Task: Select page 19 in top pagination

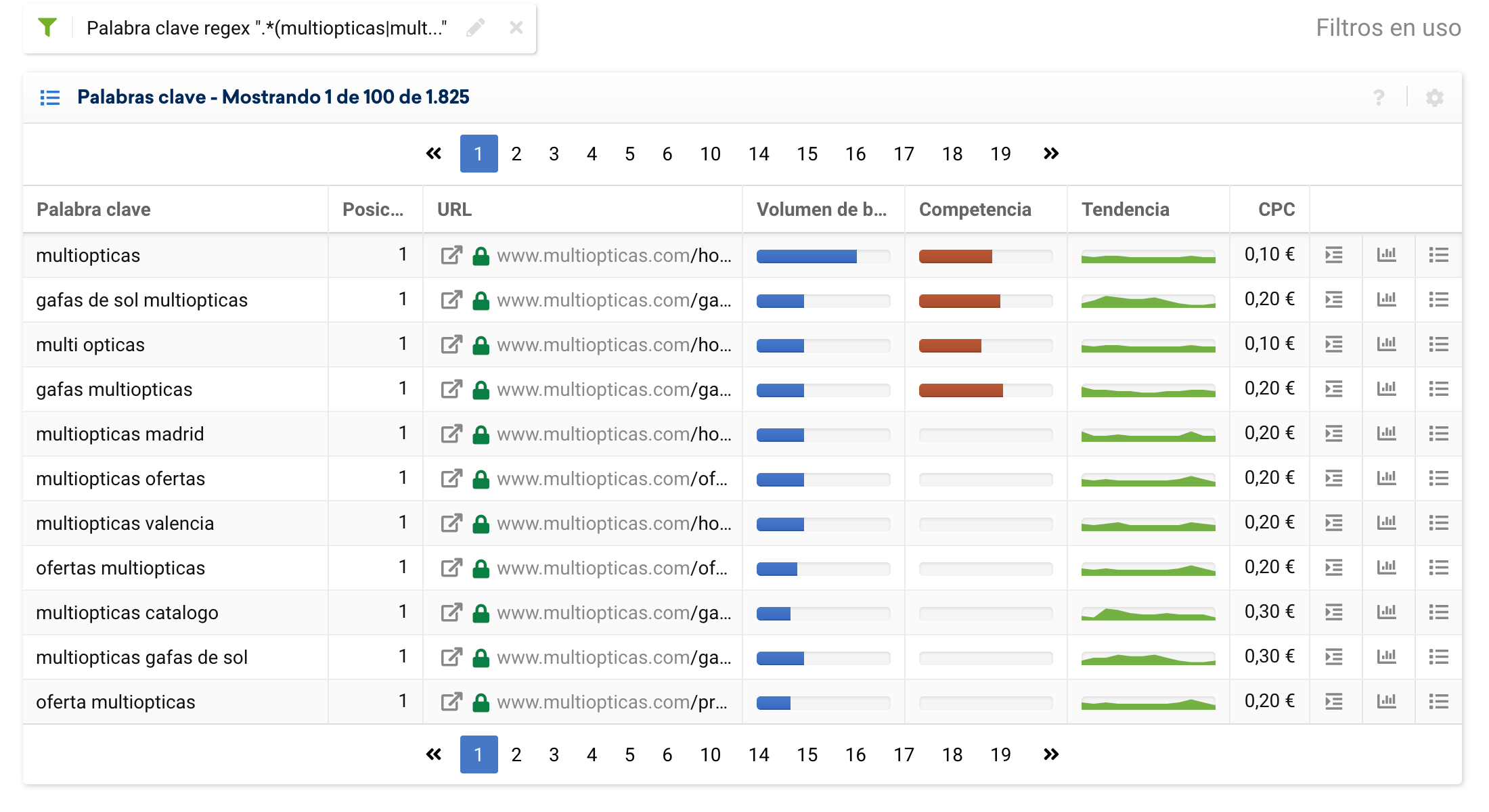Action: 1000,154
